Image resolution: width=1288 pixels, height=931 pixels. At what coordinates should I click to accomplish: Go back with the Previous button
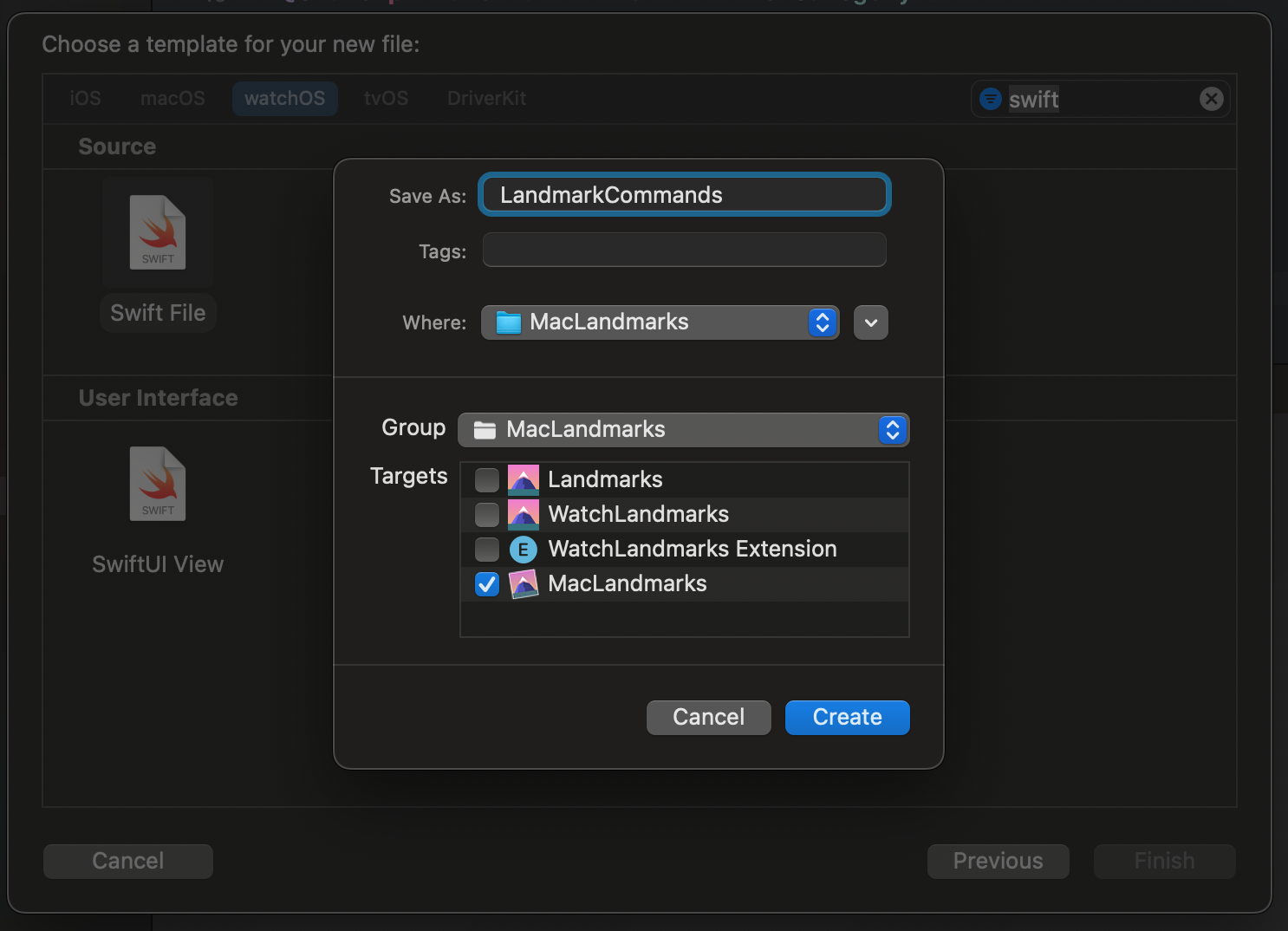tap(999, 862)
